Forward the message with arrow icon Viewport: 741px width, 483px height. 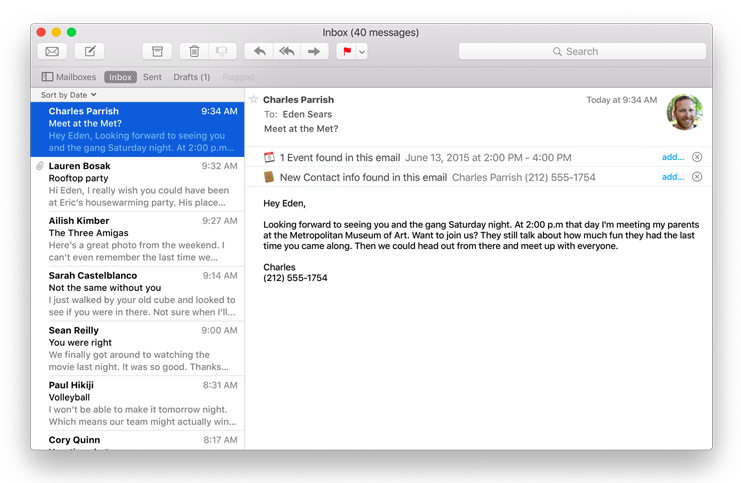click(313, 51)
